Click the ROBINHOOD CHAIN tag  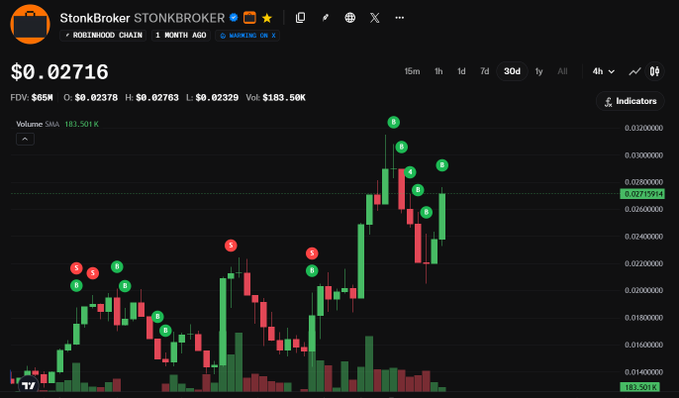103,35
